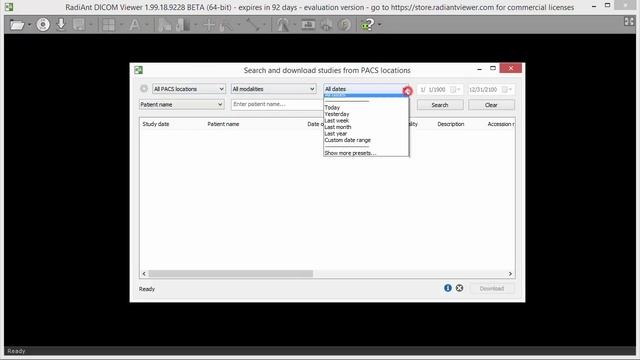
Task: Open the dropdown arrow next to the help icon
Action: pyautogui.click(x=380, y=25)
